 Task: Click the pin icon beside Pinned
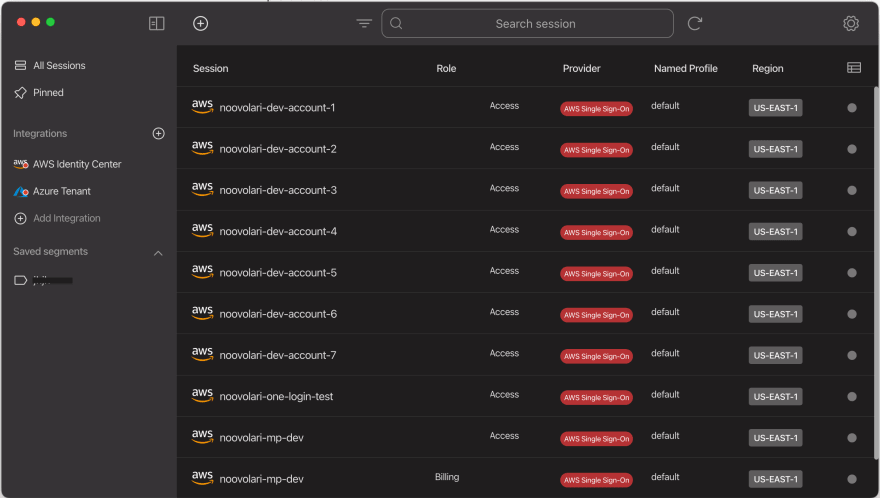pyautogui.click(x=20, y=93)
